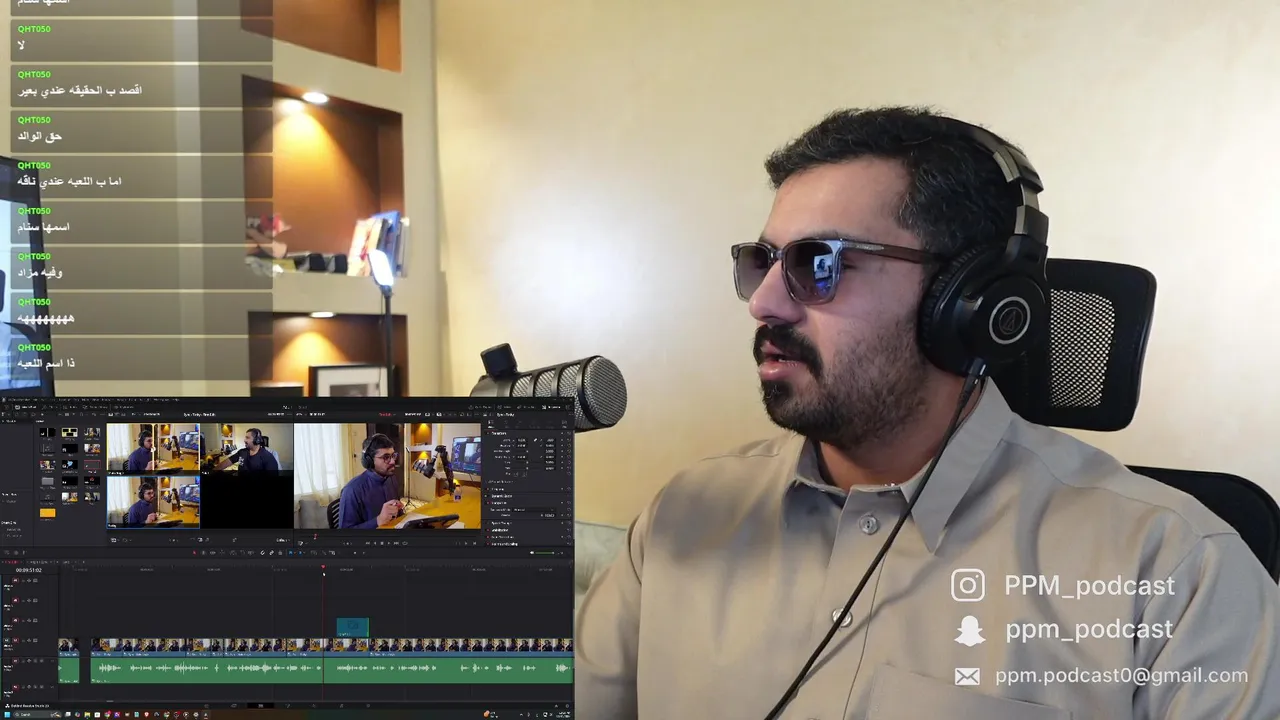Toggle Loop playback in timeline viewer
This screenshot has width=1280, height=720.
405,543
